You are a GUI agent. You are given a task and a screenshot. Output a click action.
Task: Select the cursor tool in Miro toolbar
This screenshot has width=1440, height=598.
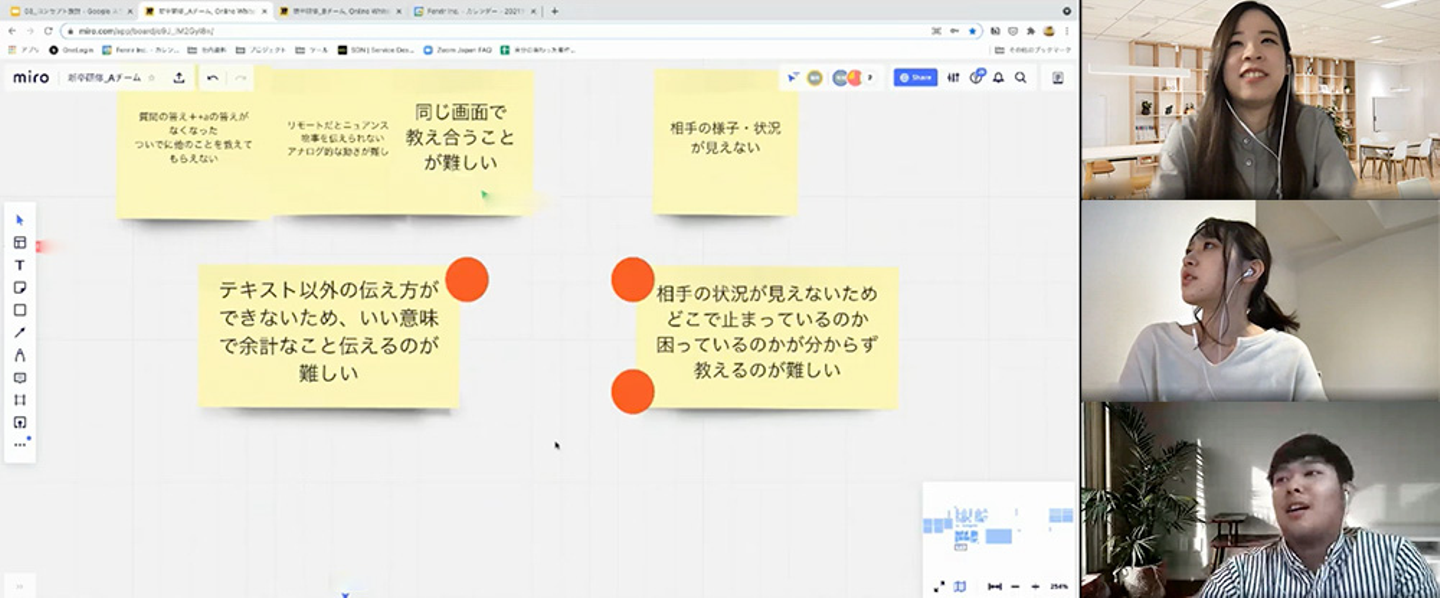pos(20,220)
